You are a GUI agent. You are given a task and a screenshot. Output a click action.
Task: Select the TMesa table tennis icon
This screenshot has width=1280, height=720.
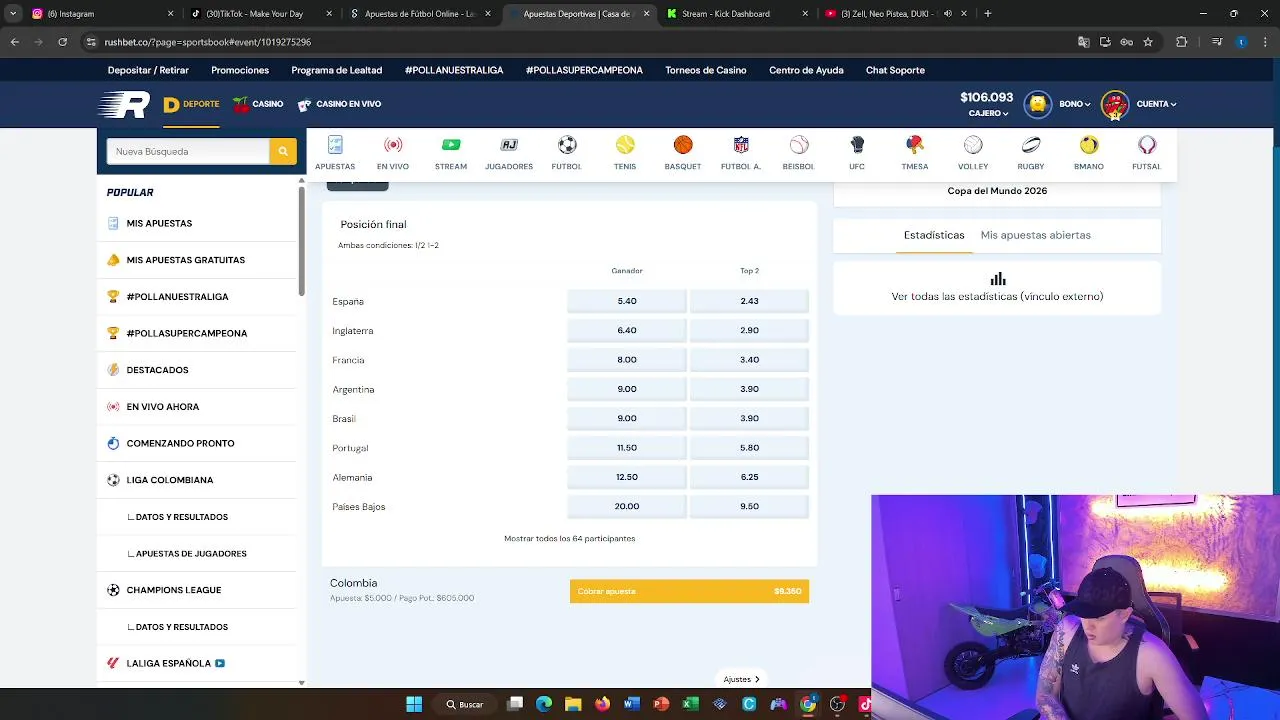(x=915, y=145)
